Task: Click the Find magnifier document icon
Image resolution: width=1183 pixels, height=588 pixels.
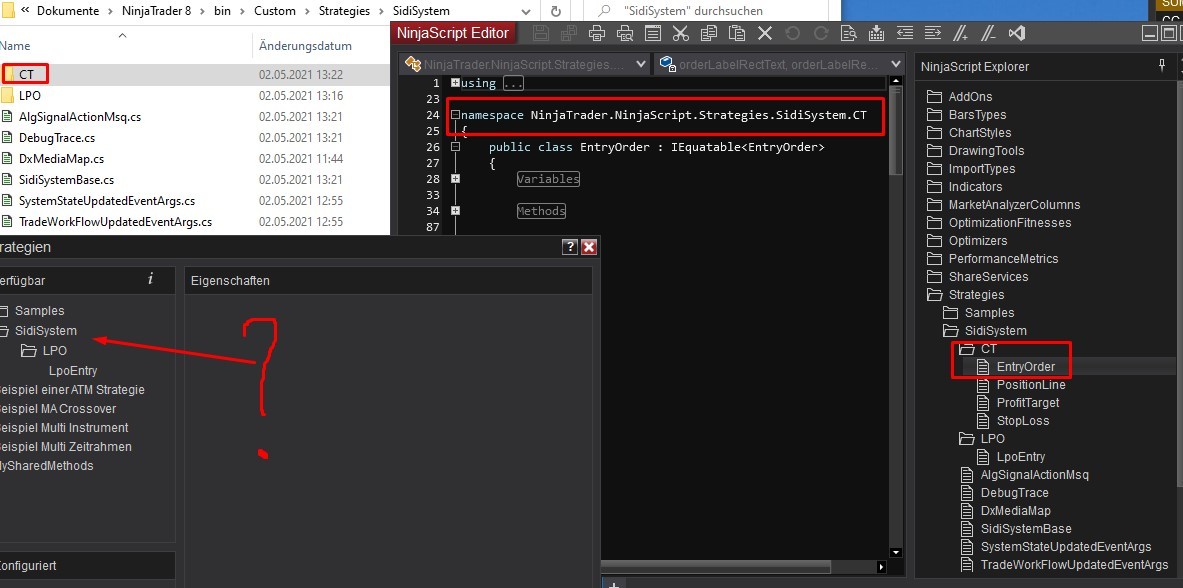Action: click(x=849, y=32)
